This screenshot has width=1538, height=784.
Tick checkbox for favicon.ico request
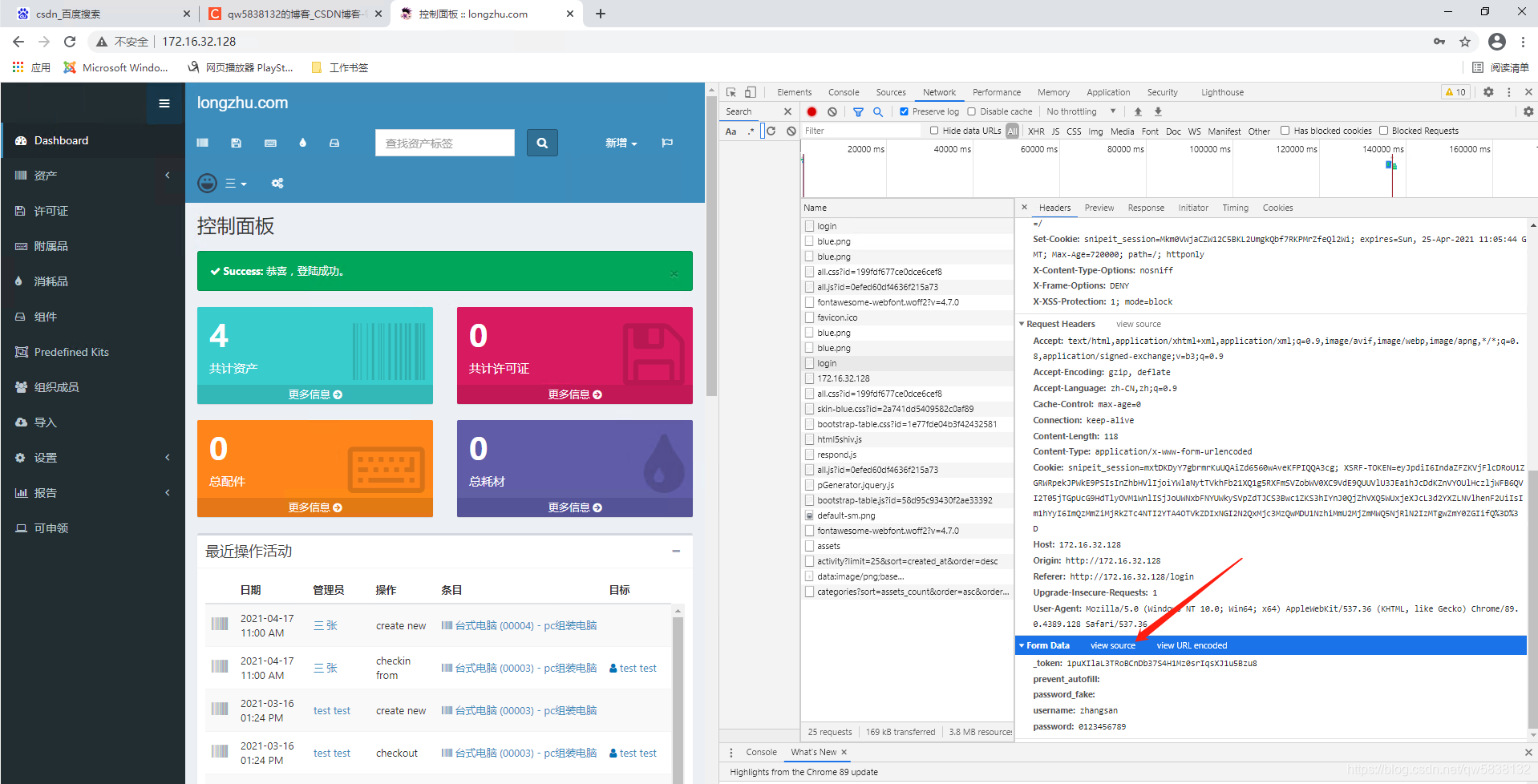pos(810,317)
